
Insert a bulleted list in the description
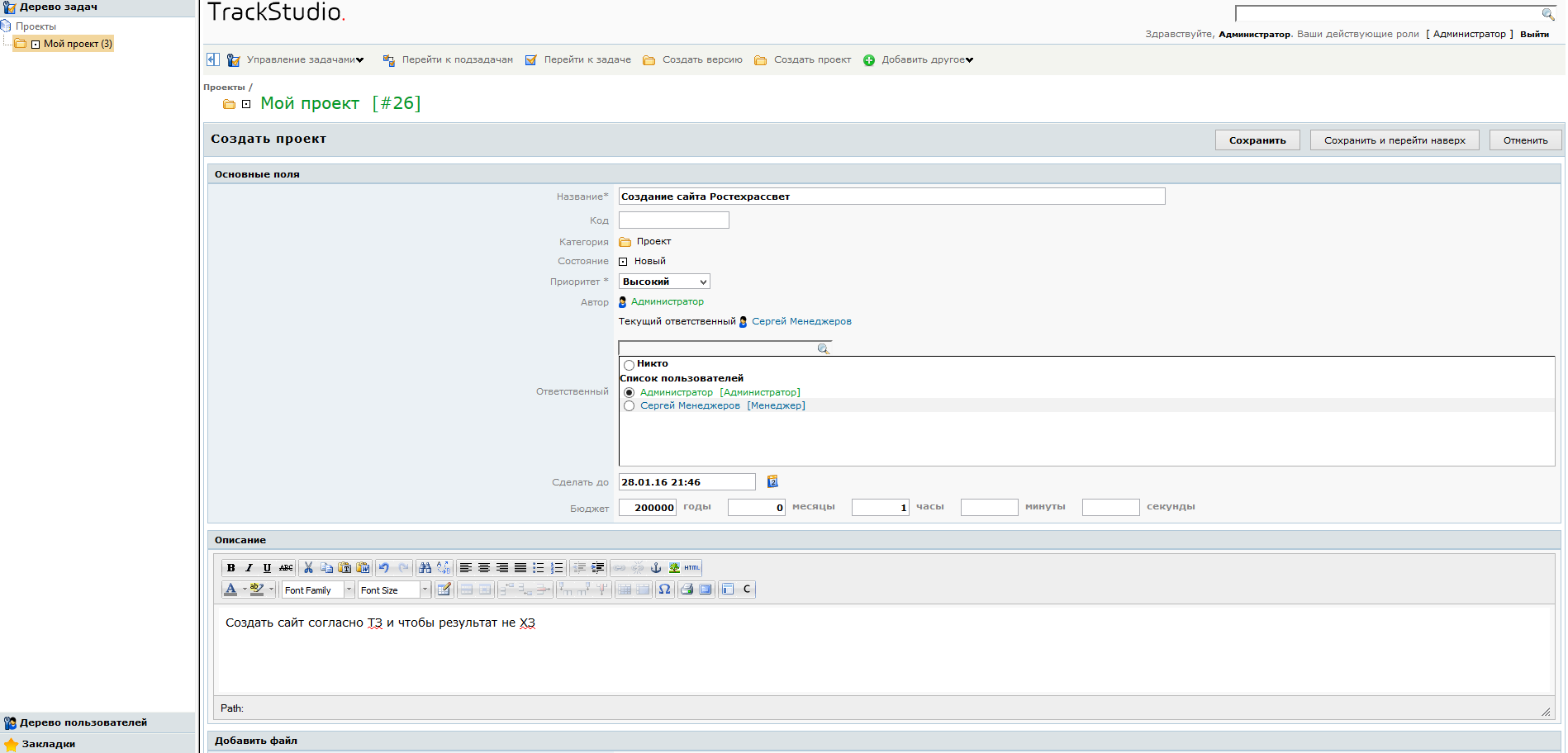click(x=539, y=568)
